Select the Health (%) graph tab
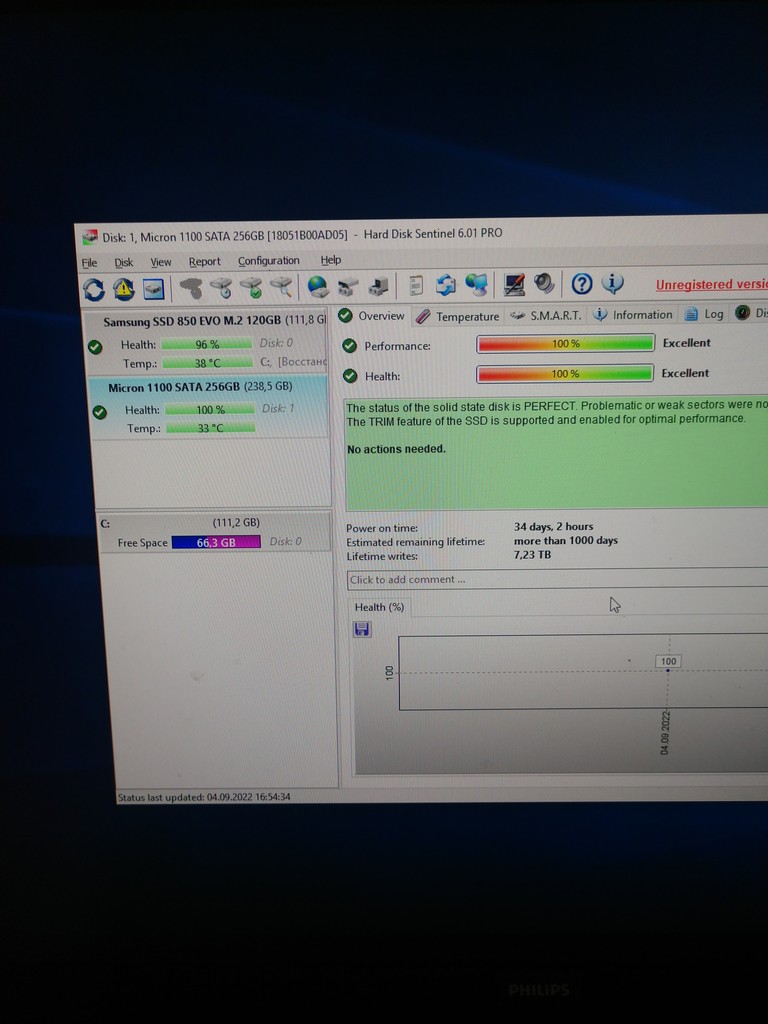768x1024 pixels. (x=379, y=607)
